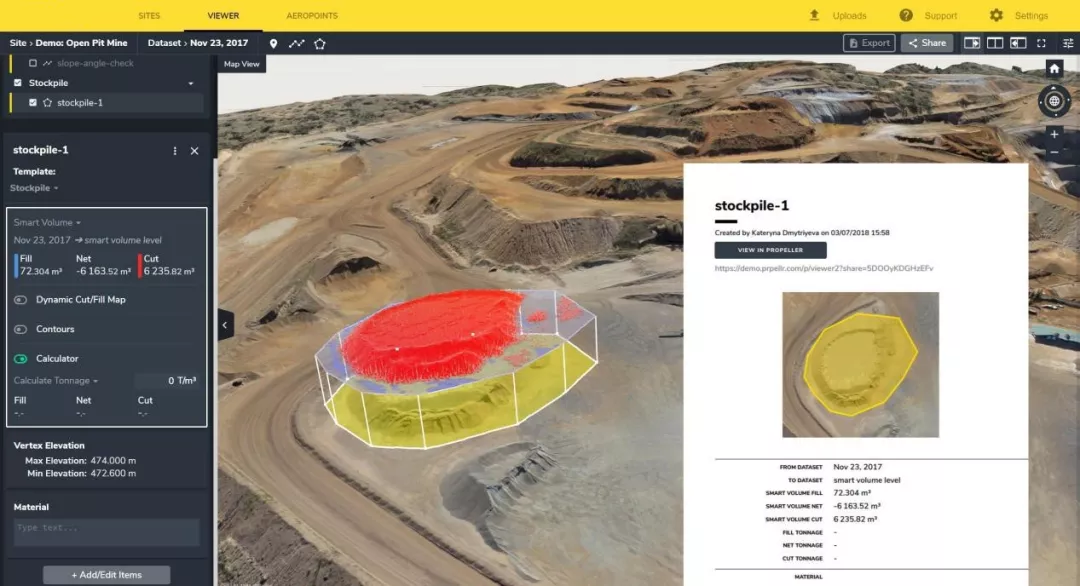Image resolution: width=1080 pixels, height=586 pixels.
Task: Switch to split side-by-side view
Action: [x=995, y=43]
